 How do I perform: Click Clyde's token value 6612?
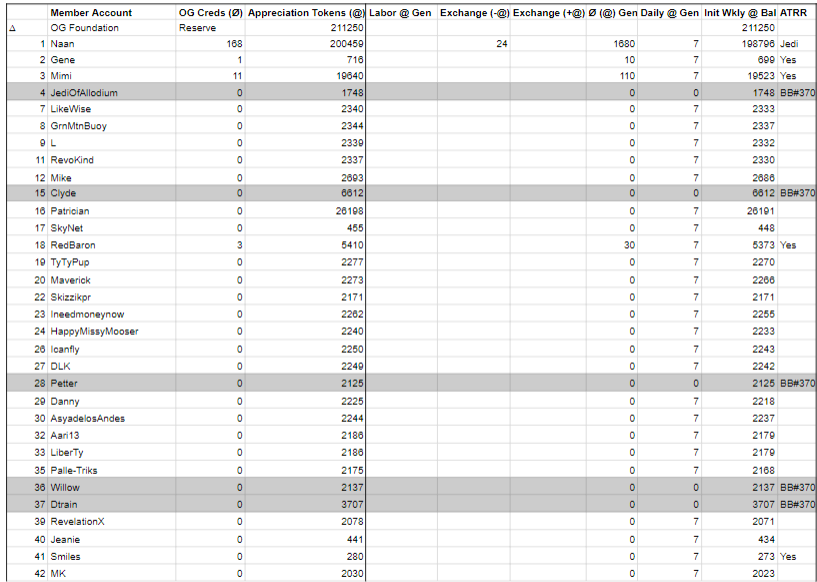(305, 193)
